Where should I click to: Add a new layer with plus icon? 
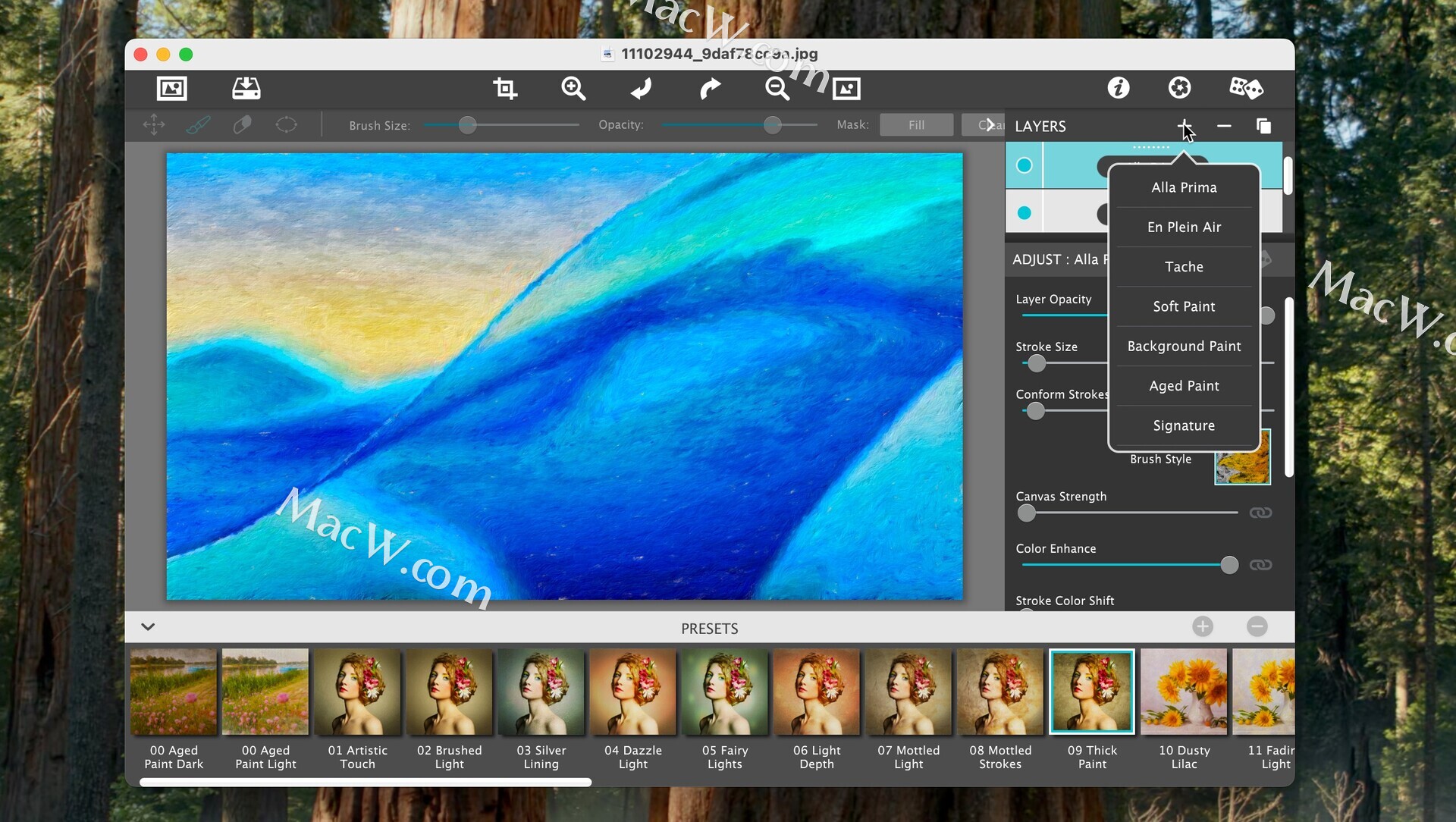point(1185,126)
